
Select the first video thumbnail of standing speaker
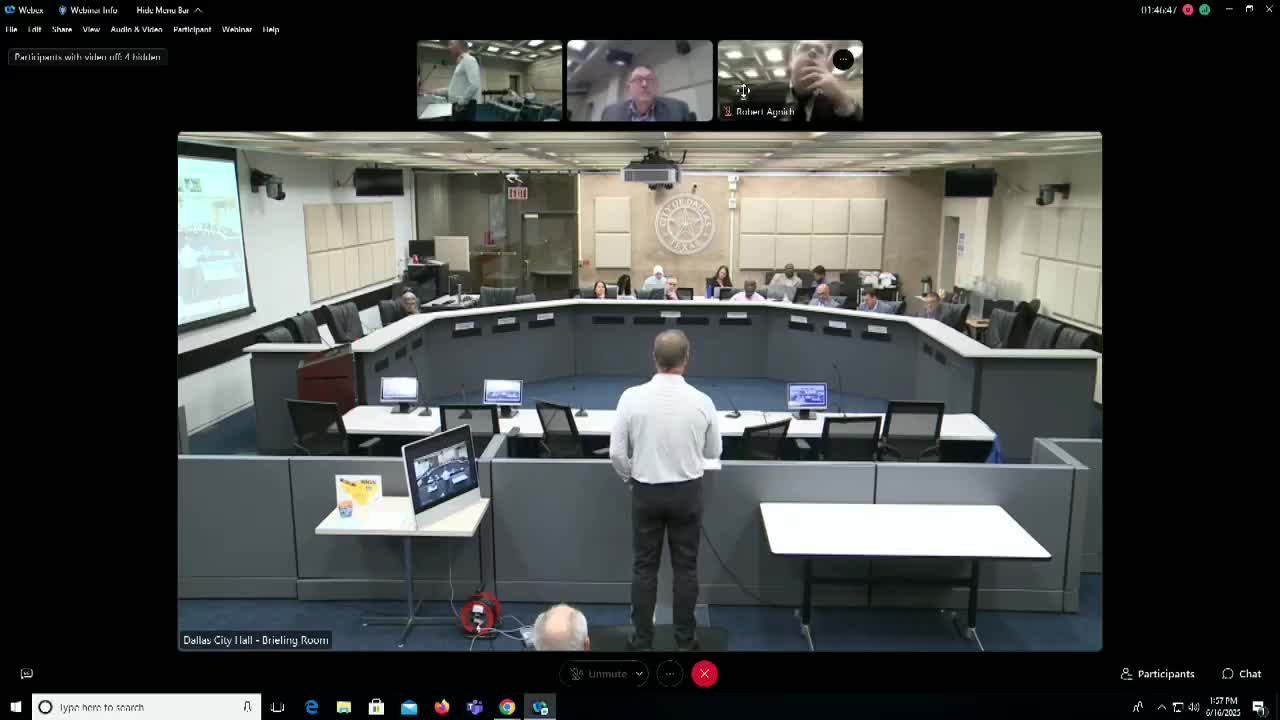pos(489,80)
